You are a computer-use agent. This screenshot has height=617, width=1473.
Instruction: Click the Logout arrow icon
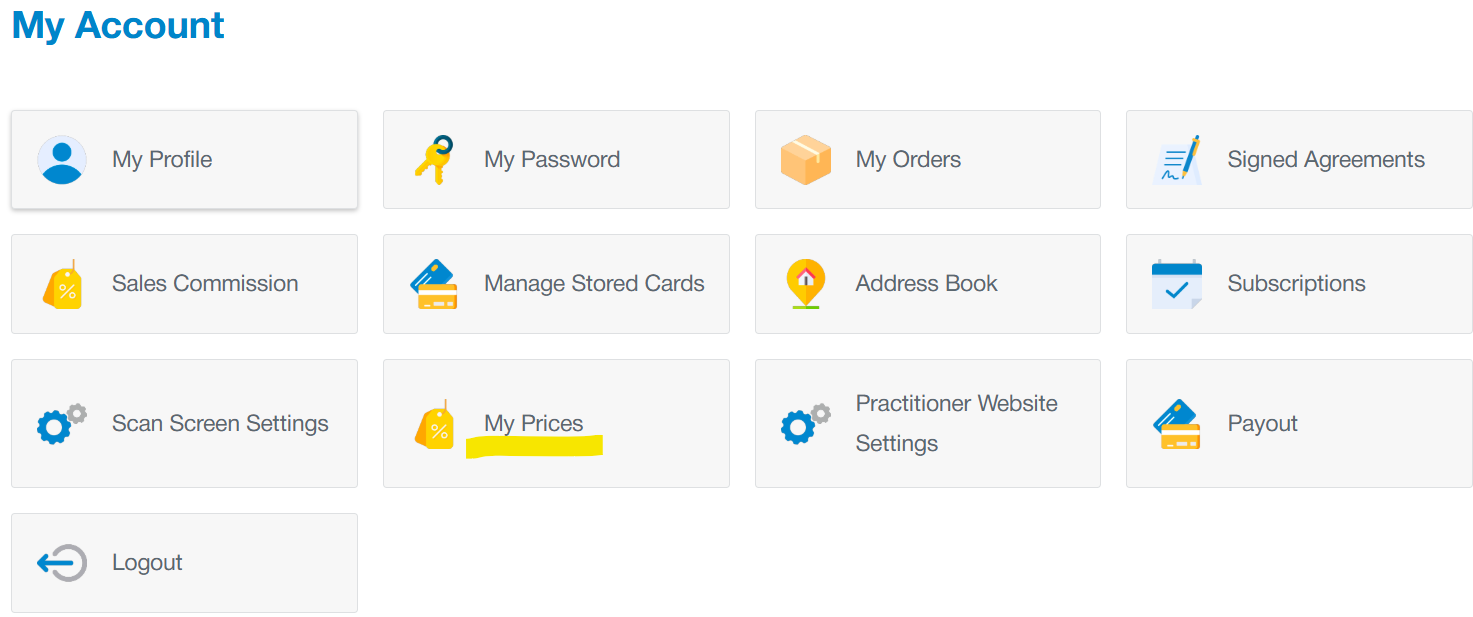pyautogui.click(x=62, y=563)
